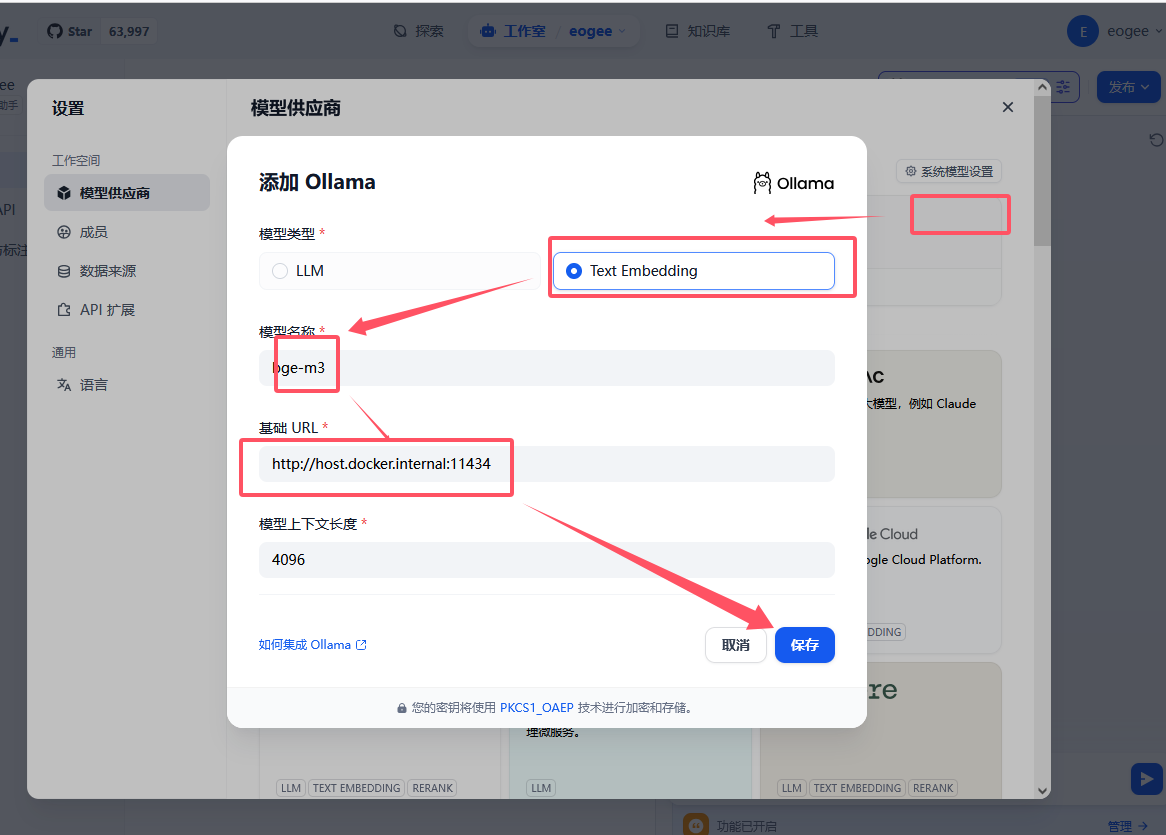Open the 如何集成 Ollama help link
1166x835 pixels.
(x=312, y=645)
